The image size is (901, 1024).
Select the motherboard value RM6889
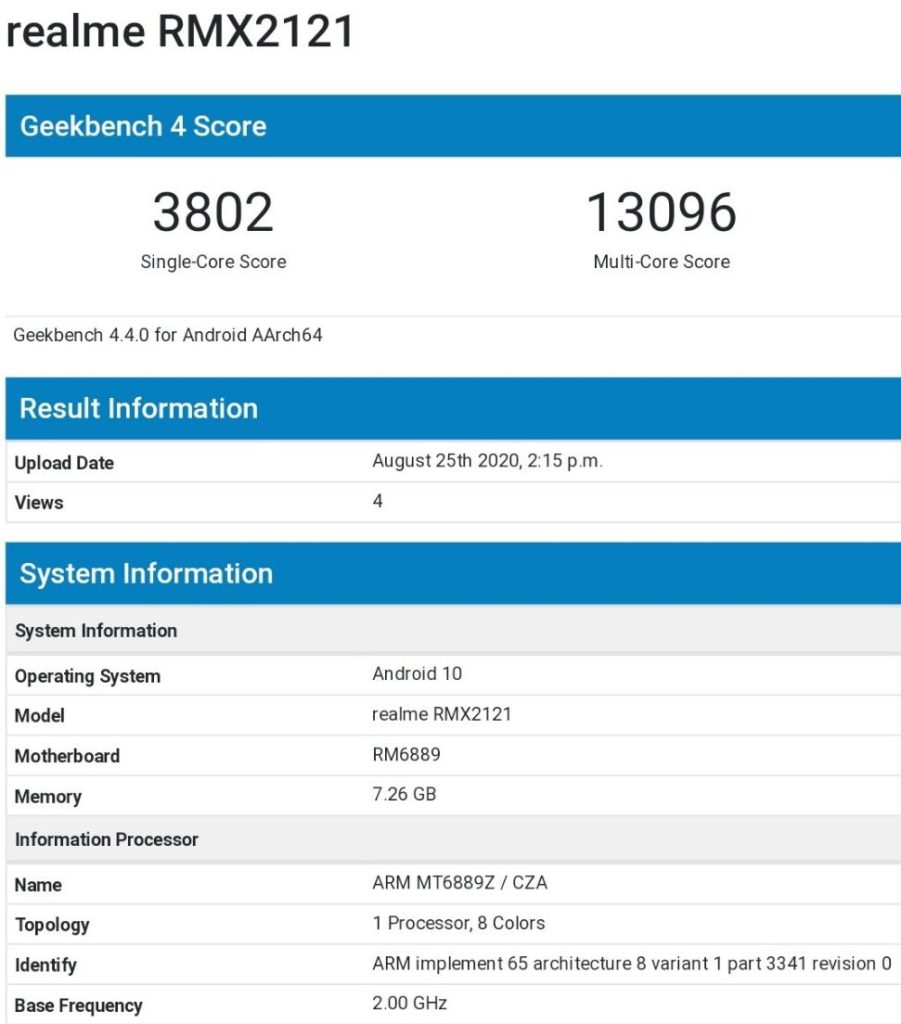click(x=406, y=754)
